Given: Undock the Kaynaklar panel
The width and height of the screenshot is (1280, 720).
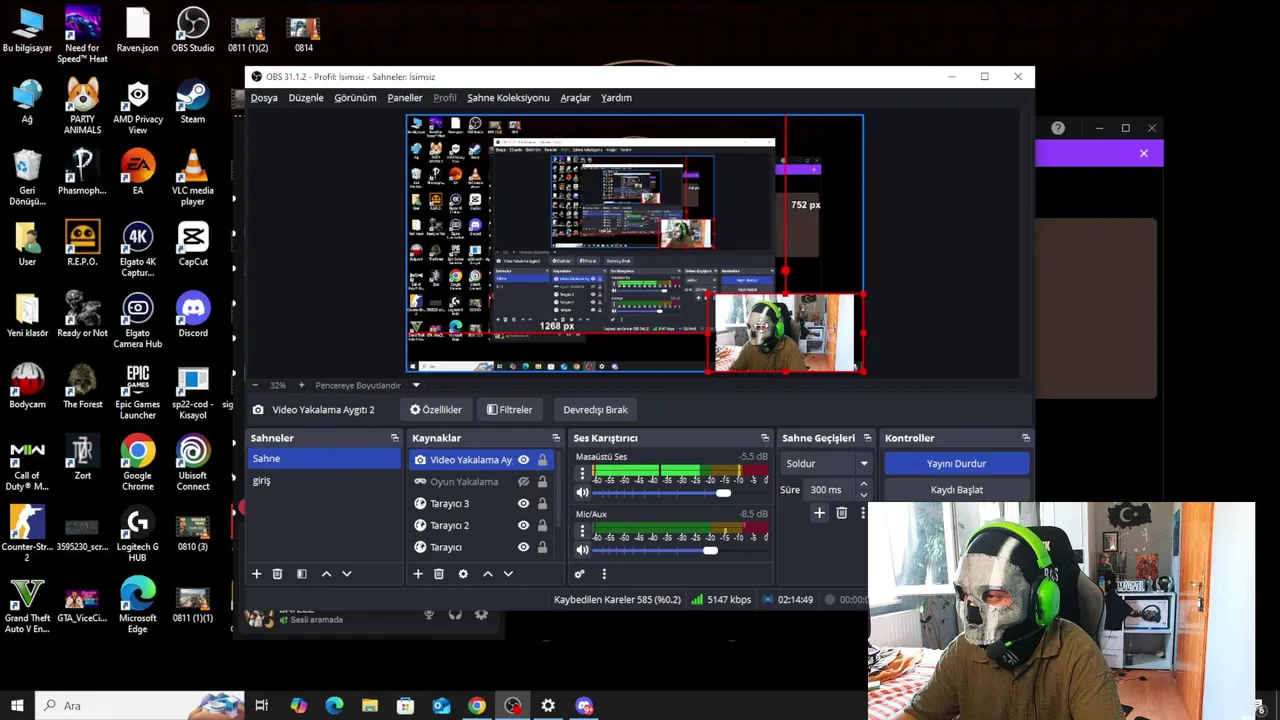Looking at the screenshot, I should 556,438.
